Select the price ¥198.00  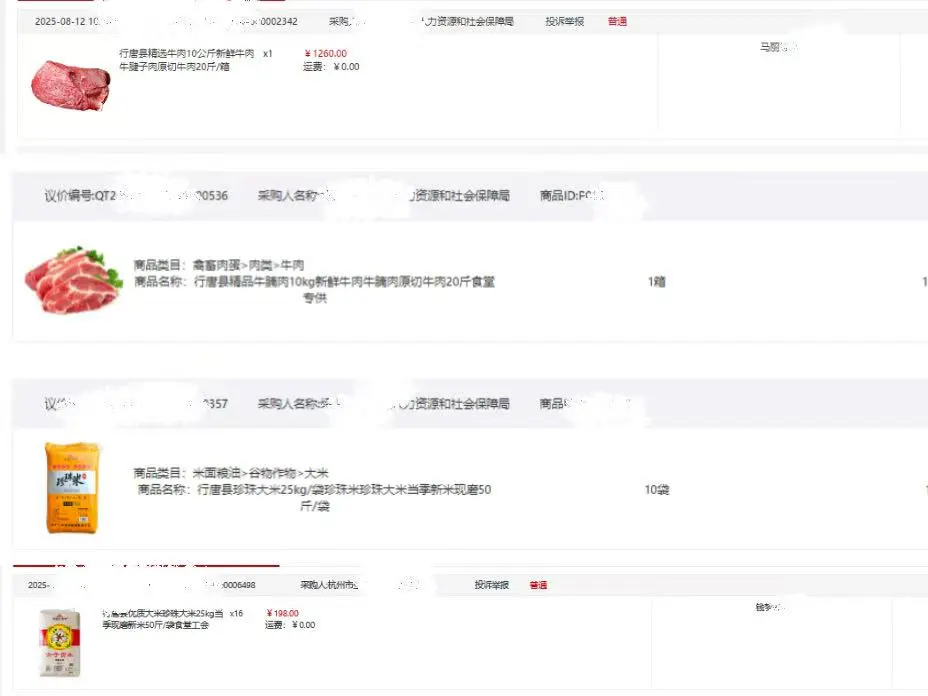[282, 613]
